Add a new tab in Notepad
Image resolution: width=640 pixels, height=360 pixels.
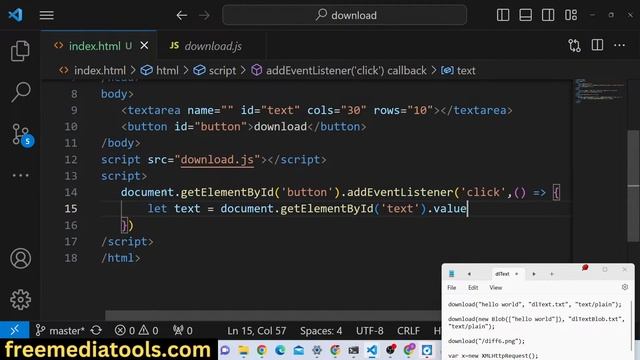click(551, 274)
